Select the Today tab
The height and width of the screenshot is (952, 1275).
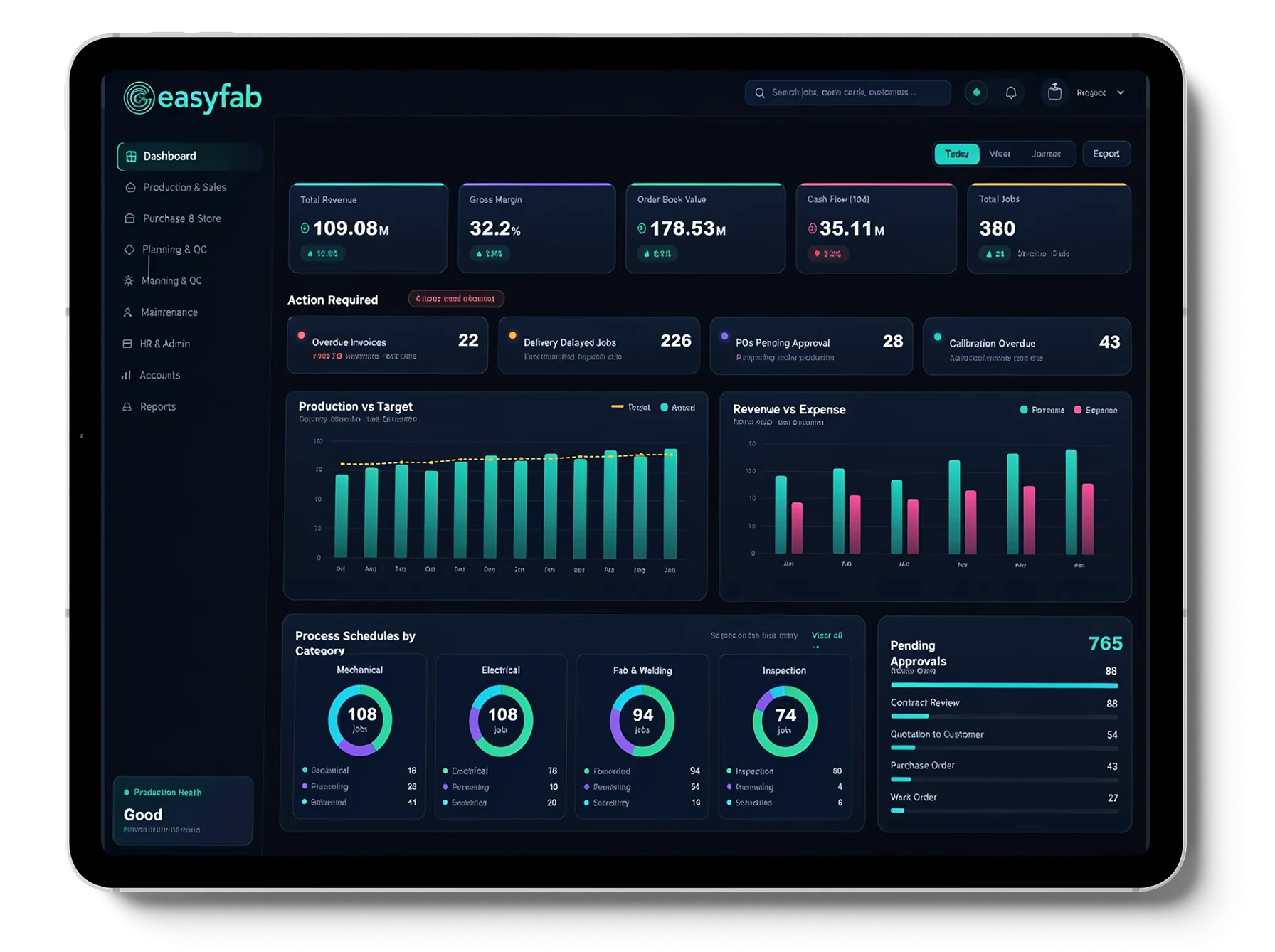coord(957,154)
